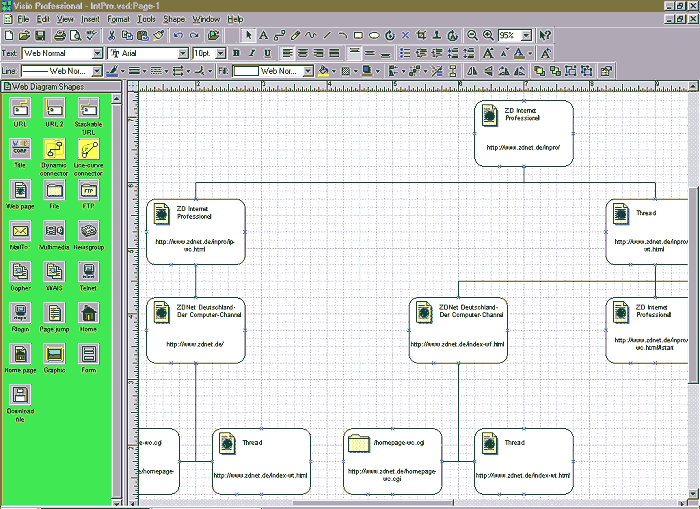This screenshot has height=509, width=700.
Task: Open the Tools menu
Action: click(146, 19)
